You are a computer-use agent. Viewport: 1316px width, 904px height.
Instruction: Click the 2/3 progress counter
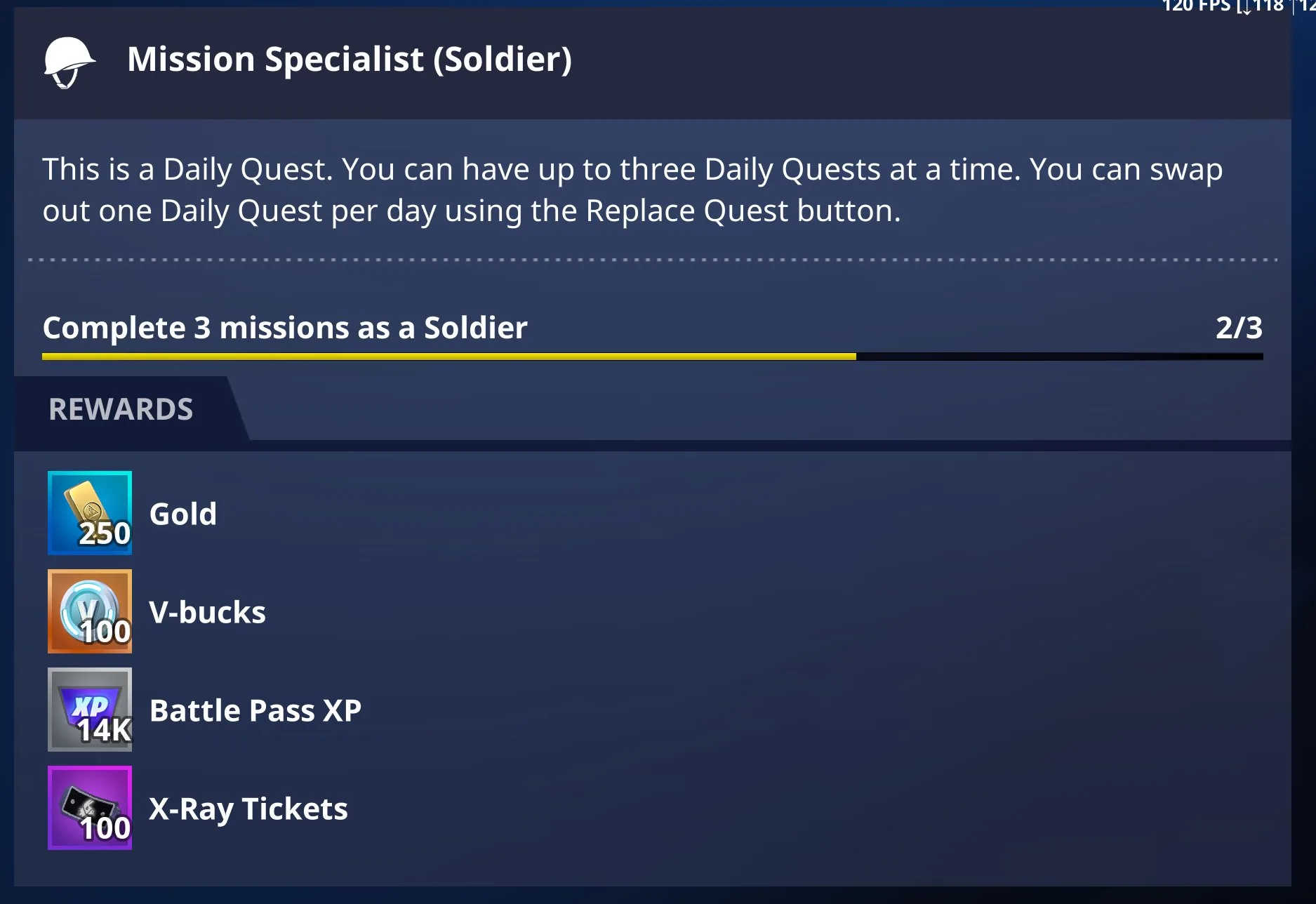point(1239,328)
